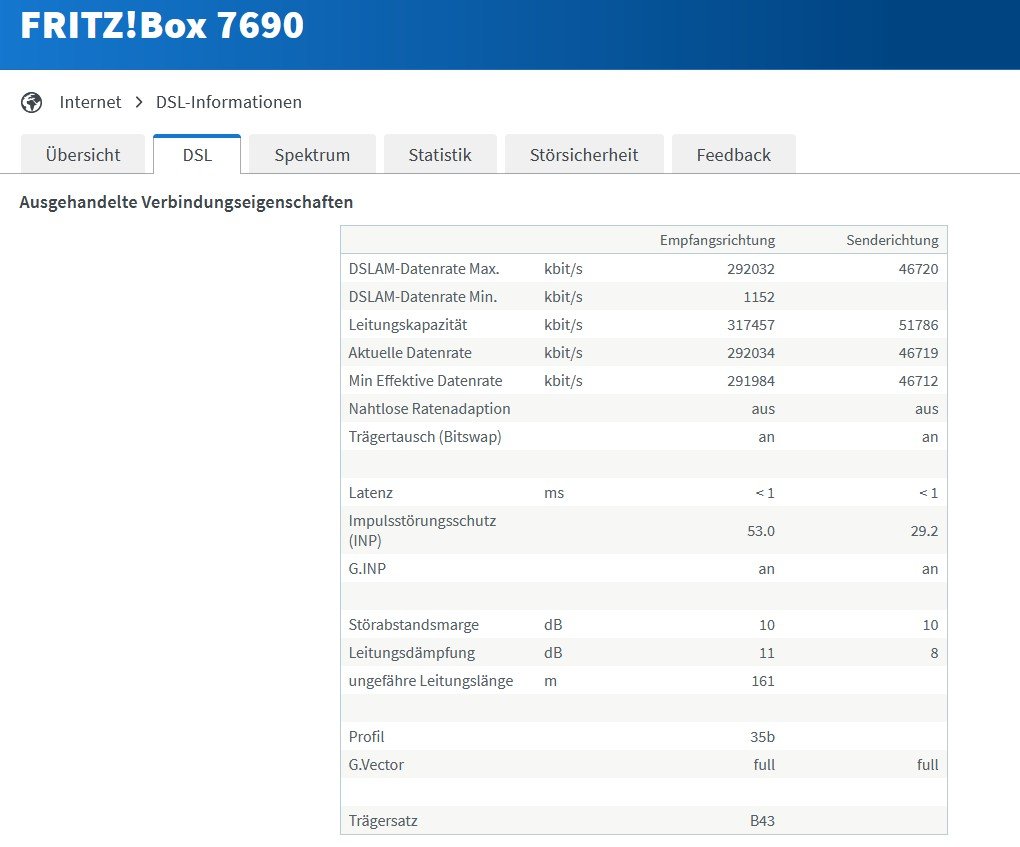The image size is (1020, 847).
Task: Click Bitswap an value in Senderichtung
Action: click(930, 437)
